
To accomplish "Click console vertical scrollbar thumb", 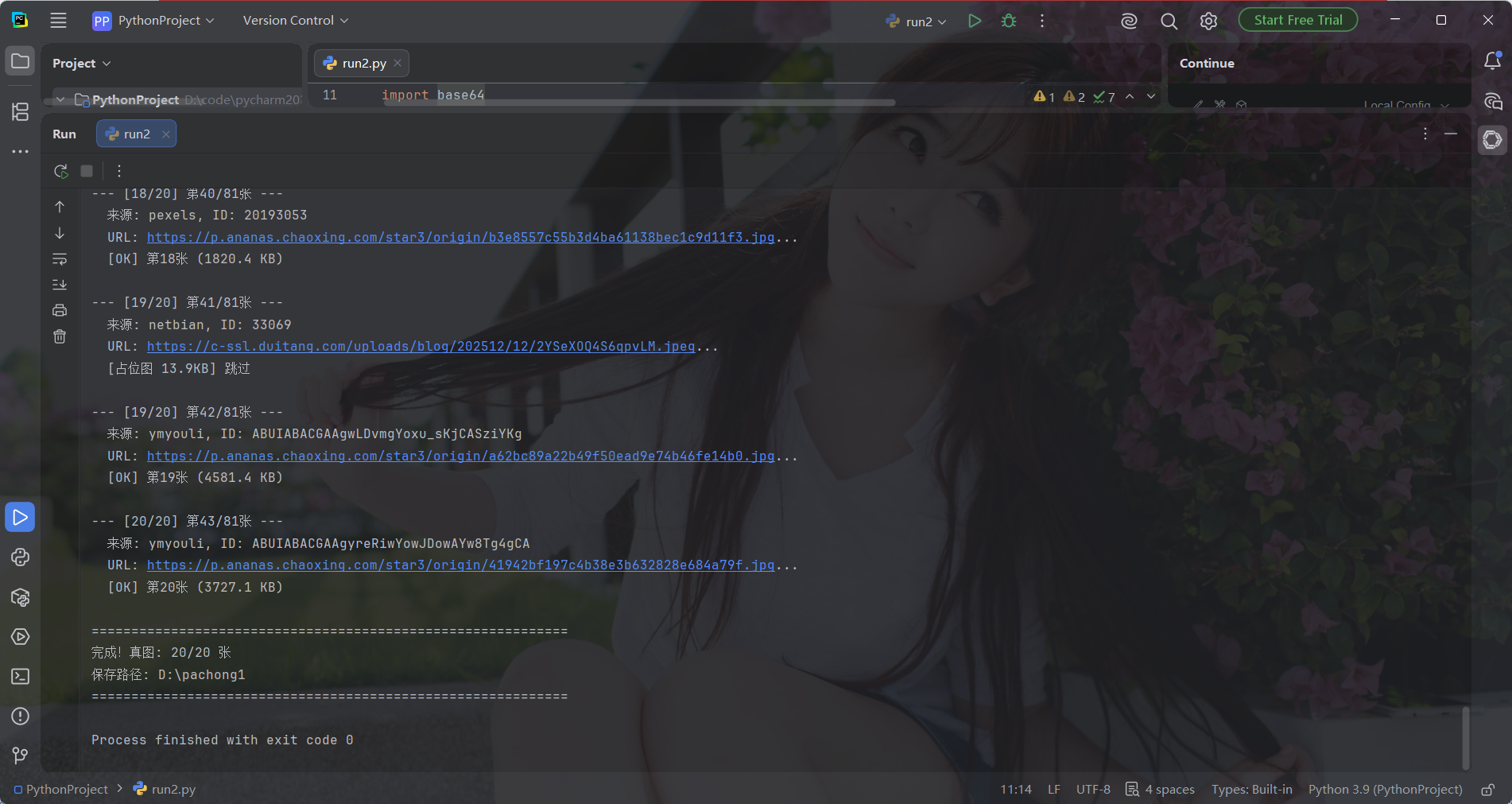I will pyautogui.click(x=1466, y=737).
